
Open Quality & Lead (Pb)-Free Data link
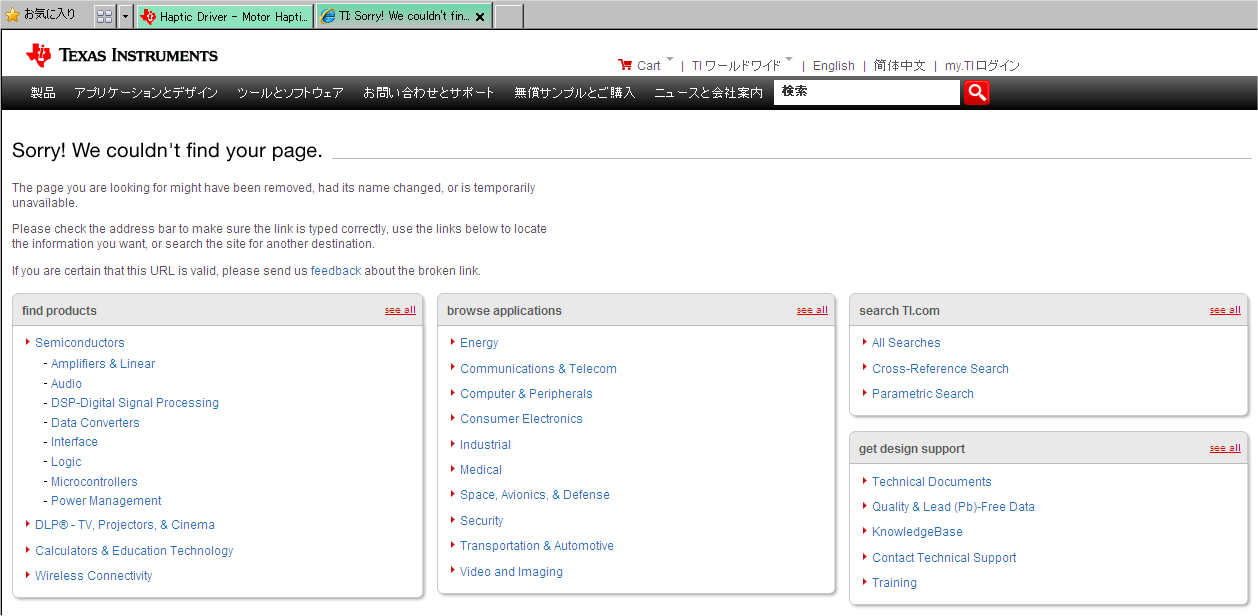coord(953,507)
